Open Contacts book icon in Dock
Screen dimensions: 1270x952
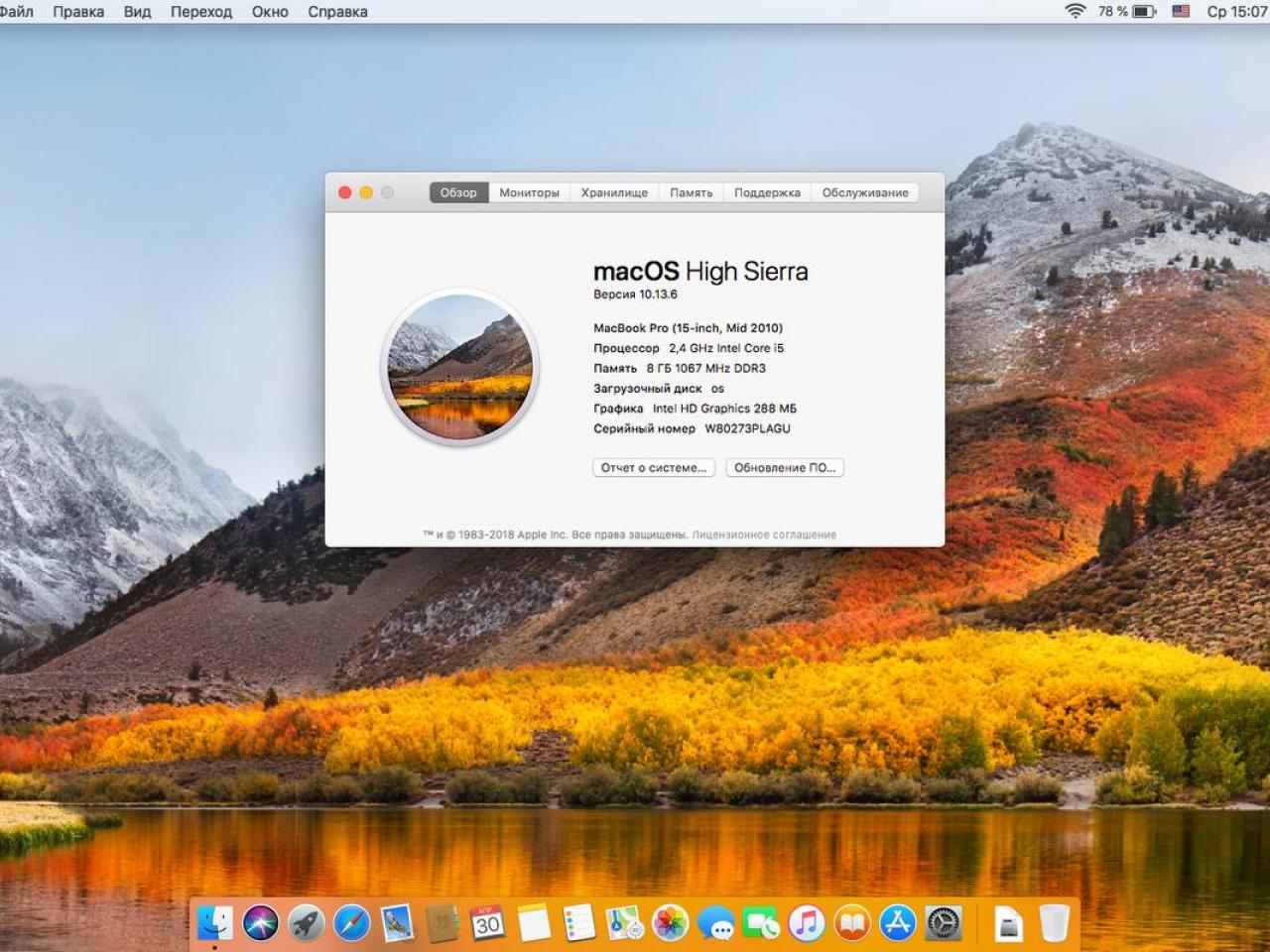click(x=443, y=923)
